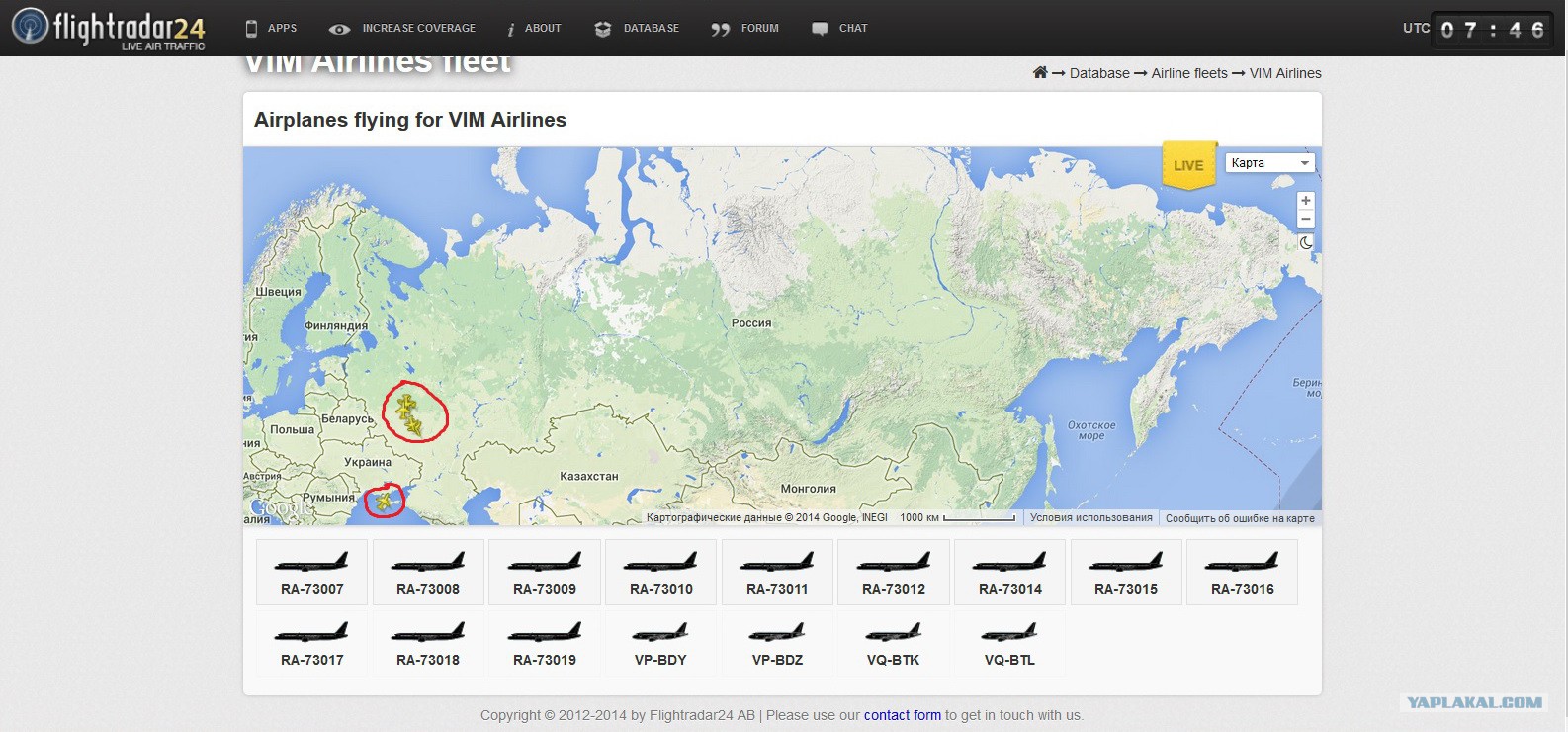The height and width of the screenshot is (732, 1568).
Task: Follow the Database breadcrumb link
Action: coord(1099,73)
